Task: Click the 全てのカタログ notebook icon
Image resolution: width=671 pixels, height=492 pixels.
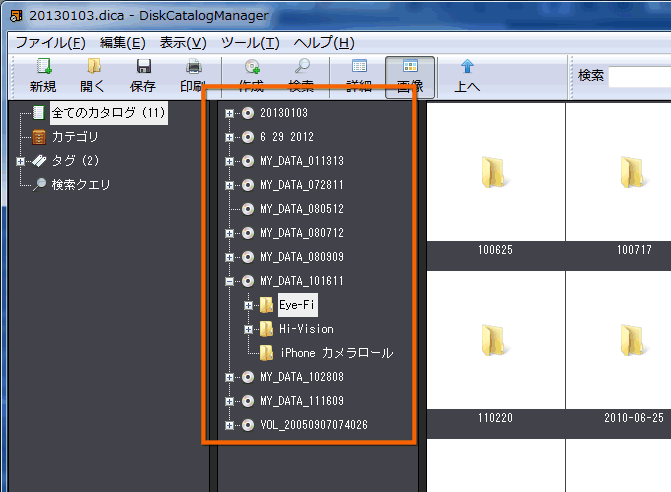Action: tap(39, 113)
